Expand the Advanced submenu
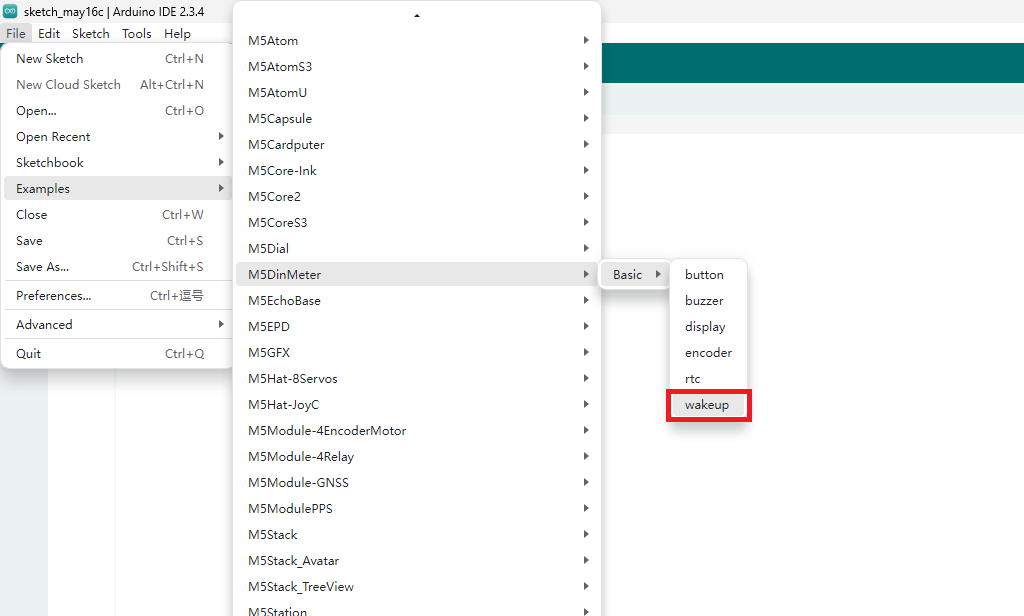The height and width of the screenshot is (616, 1024). pyautogui.click(x=118, y=325)
